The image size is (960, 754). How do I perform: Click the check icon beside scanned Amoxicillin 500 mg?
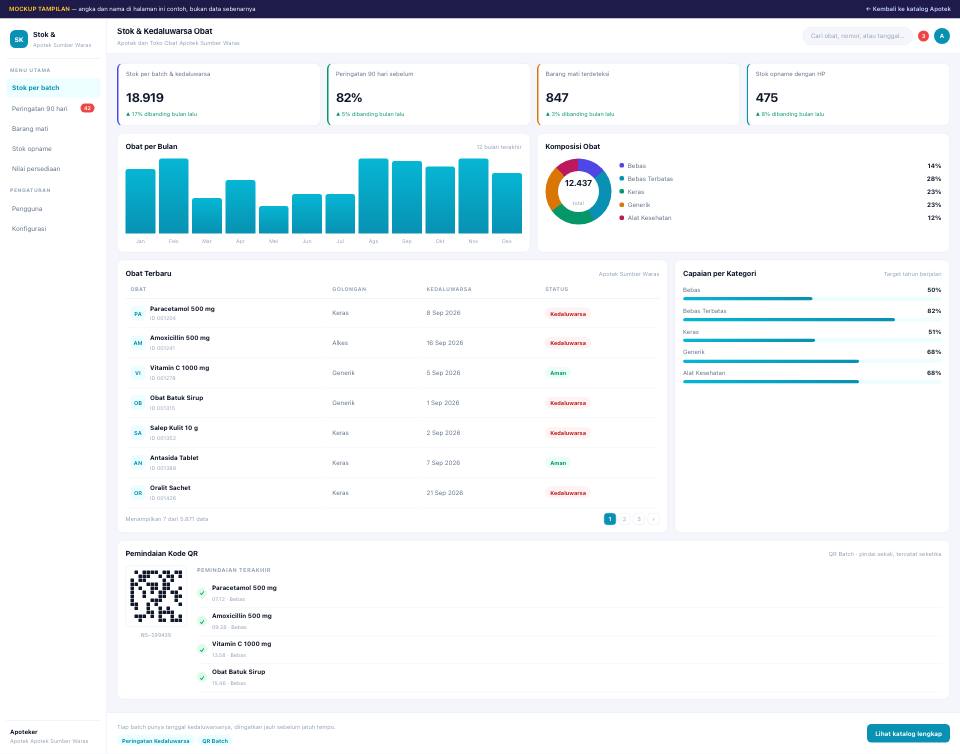pos(202,621)
